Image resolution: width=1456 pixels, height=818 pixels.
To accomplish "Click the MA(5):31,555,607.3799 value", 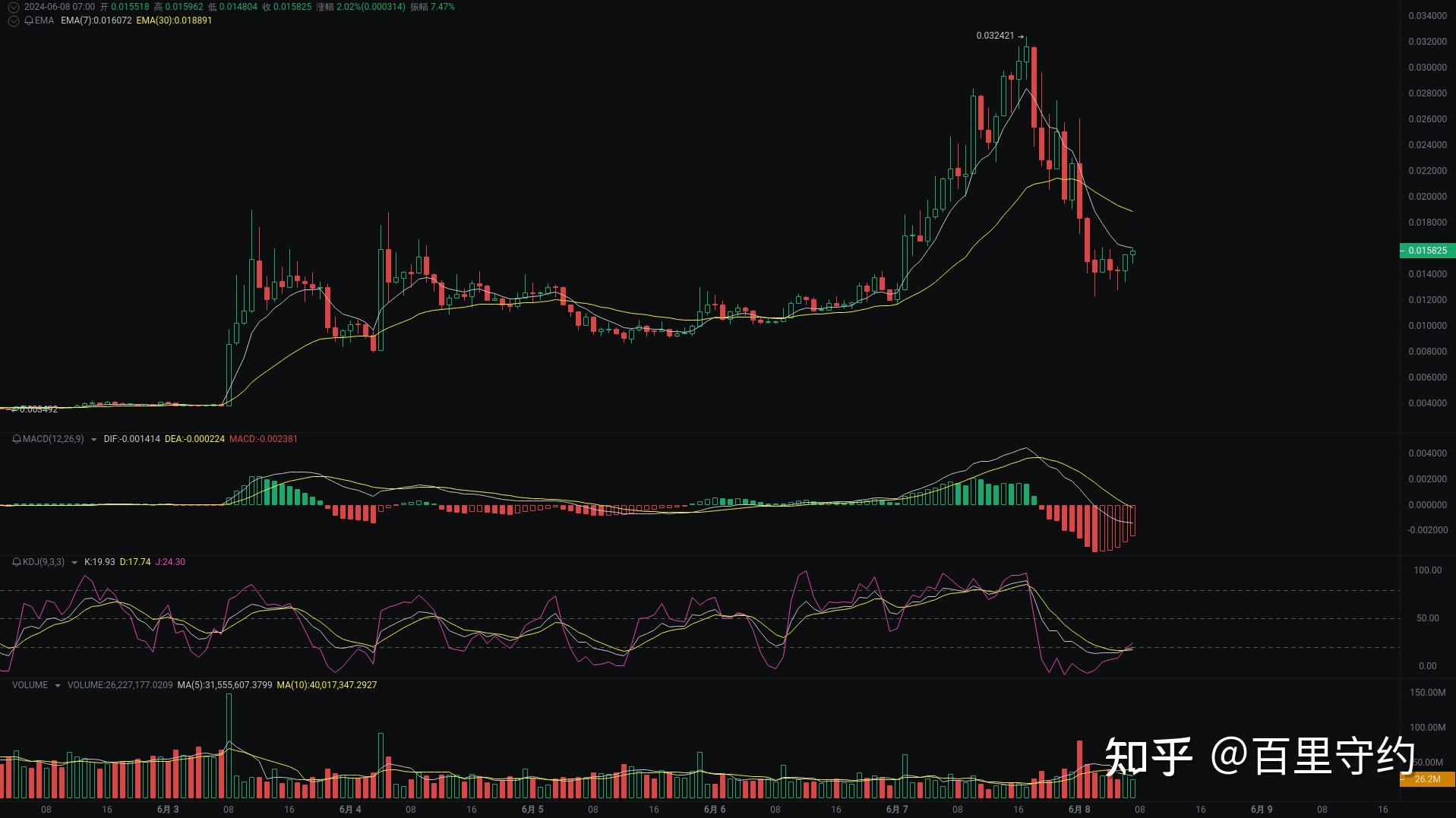I will pos(224,685).
